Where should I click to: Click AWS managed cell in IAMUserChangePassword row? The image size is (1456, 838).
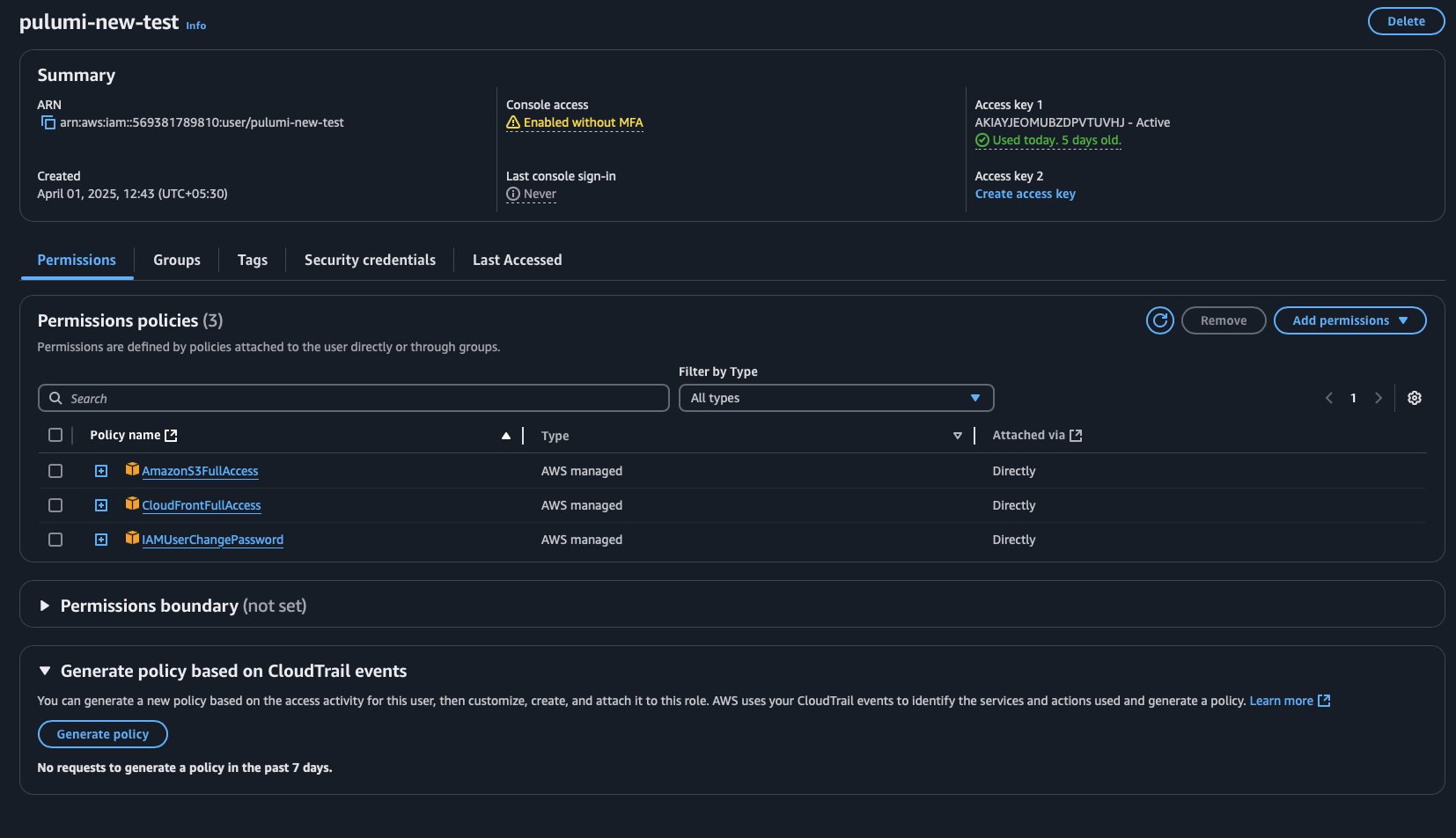click(582, 540)
